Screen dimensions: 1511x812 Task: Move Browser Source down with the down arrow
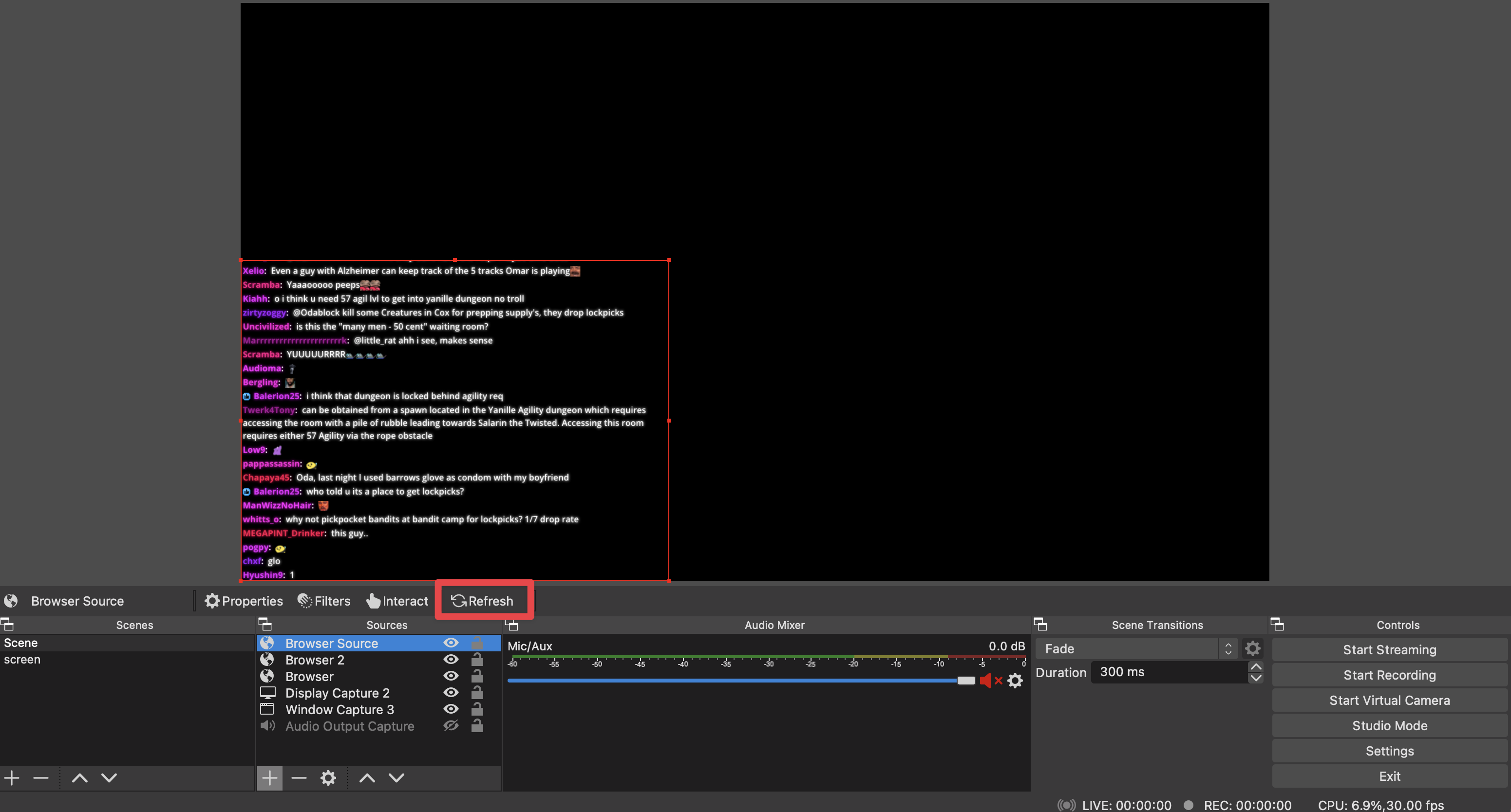click(x=397, y=777)
